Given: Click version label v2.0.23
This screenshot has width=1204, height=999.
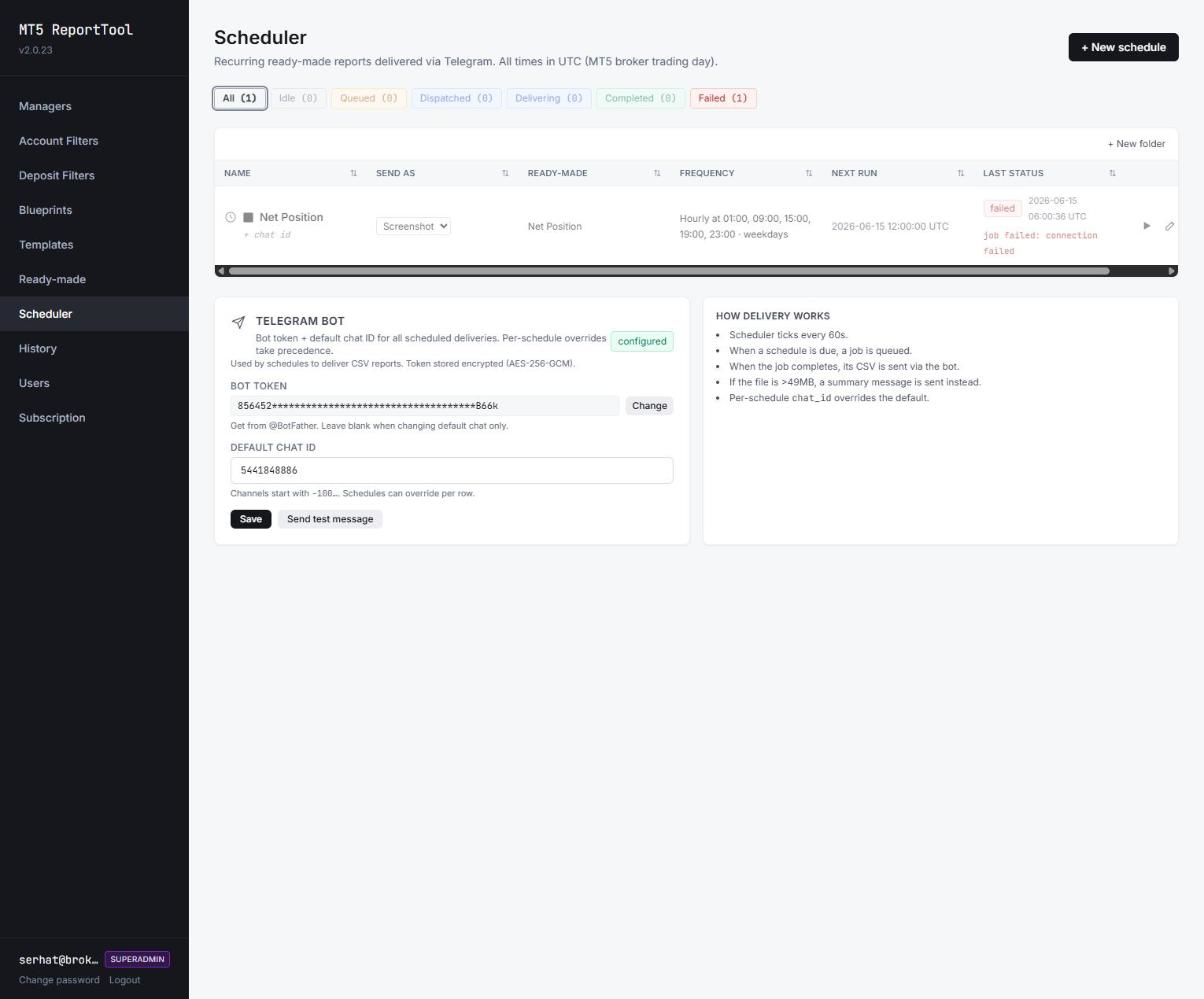Looking at the screenshot, I should coord(36,50).
